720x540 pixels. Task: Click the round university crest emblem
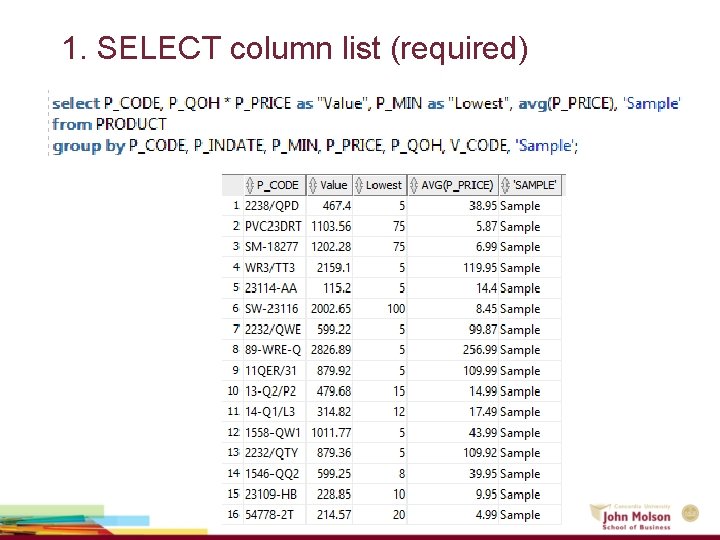(x=690, y=513)
